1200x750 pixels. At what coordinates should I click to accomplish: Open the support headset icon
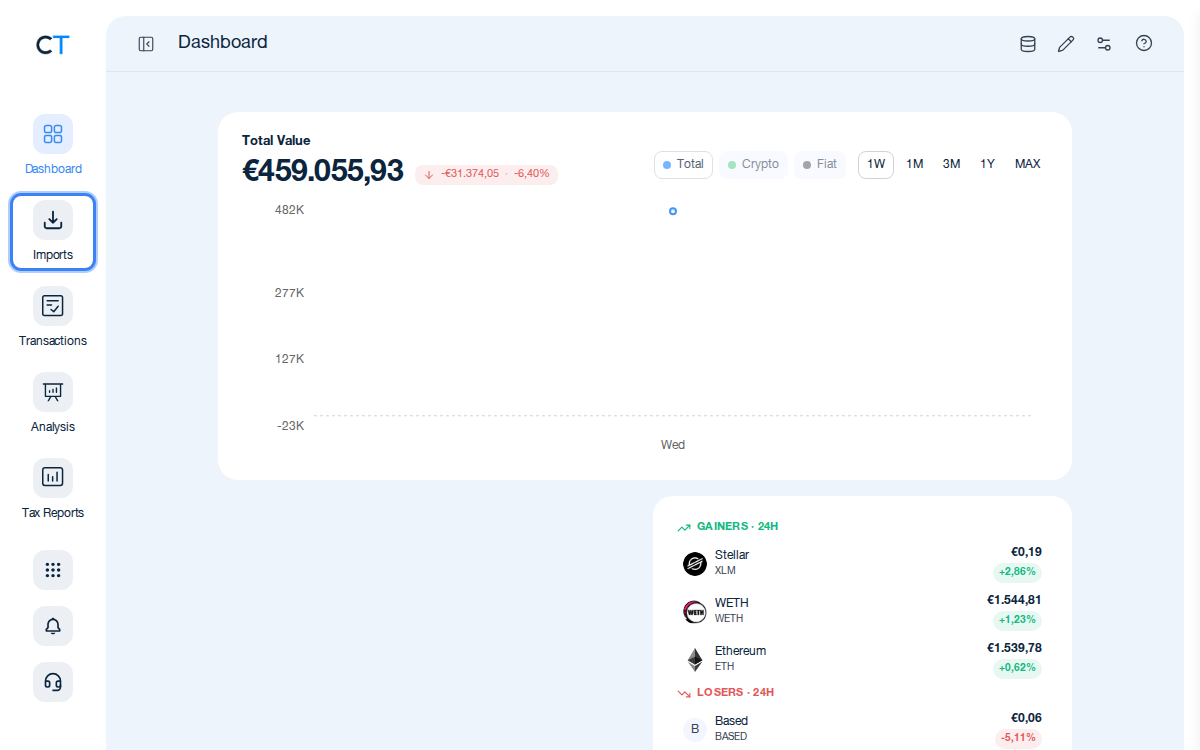coord(53,682)
